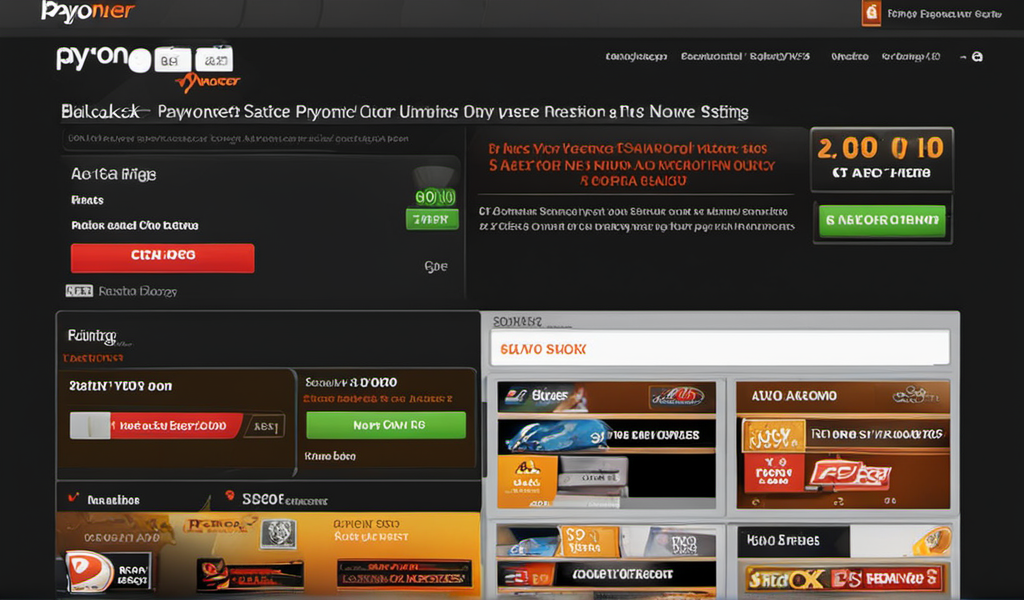
Task: Click the green button in lower-left brown panel
Action: tap(385, 425)
